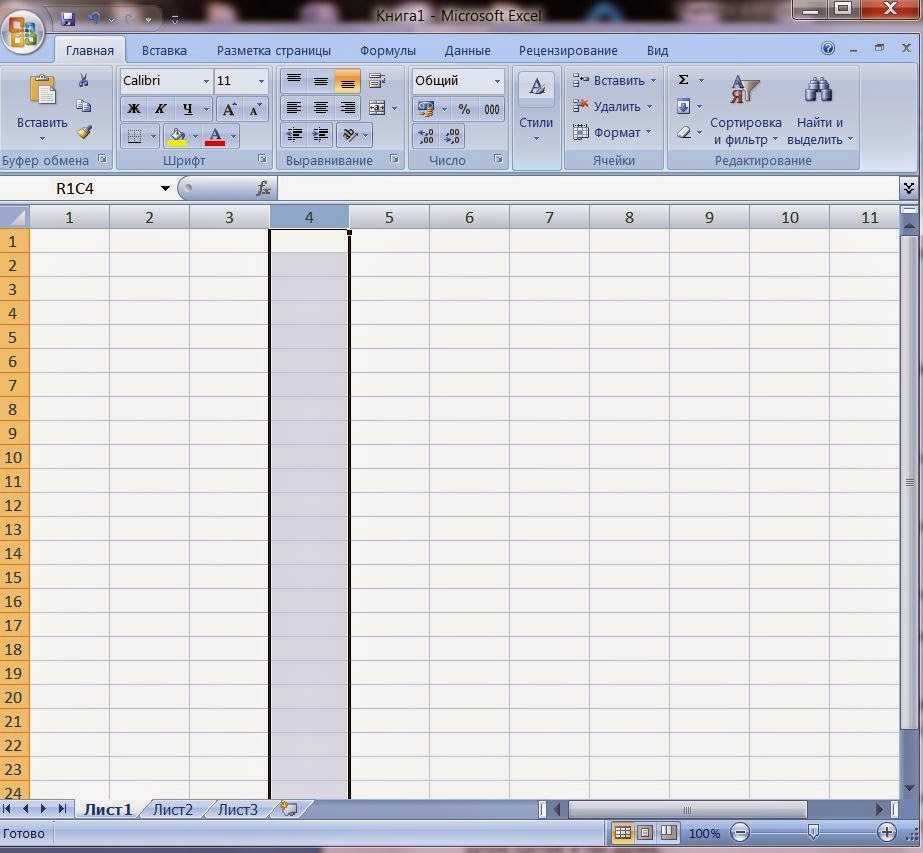The image size is (923, 853).
Task: Apply percent style
Action: (x=464, y=109)
